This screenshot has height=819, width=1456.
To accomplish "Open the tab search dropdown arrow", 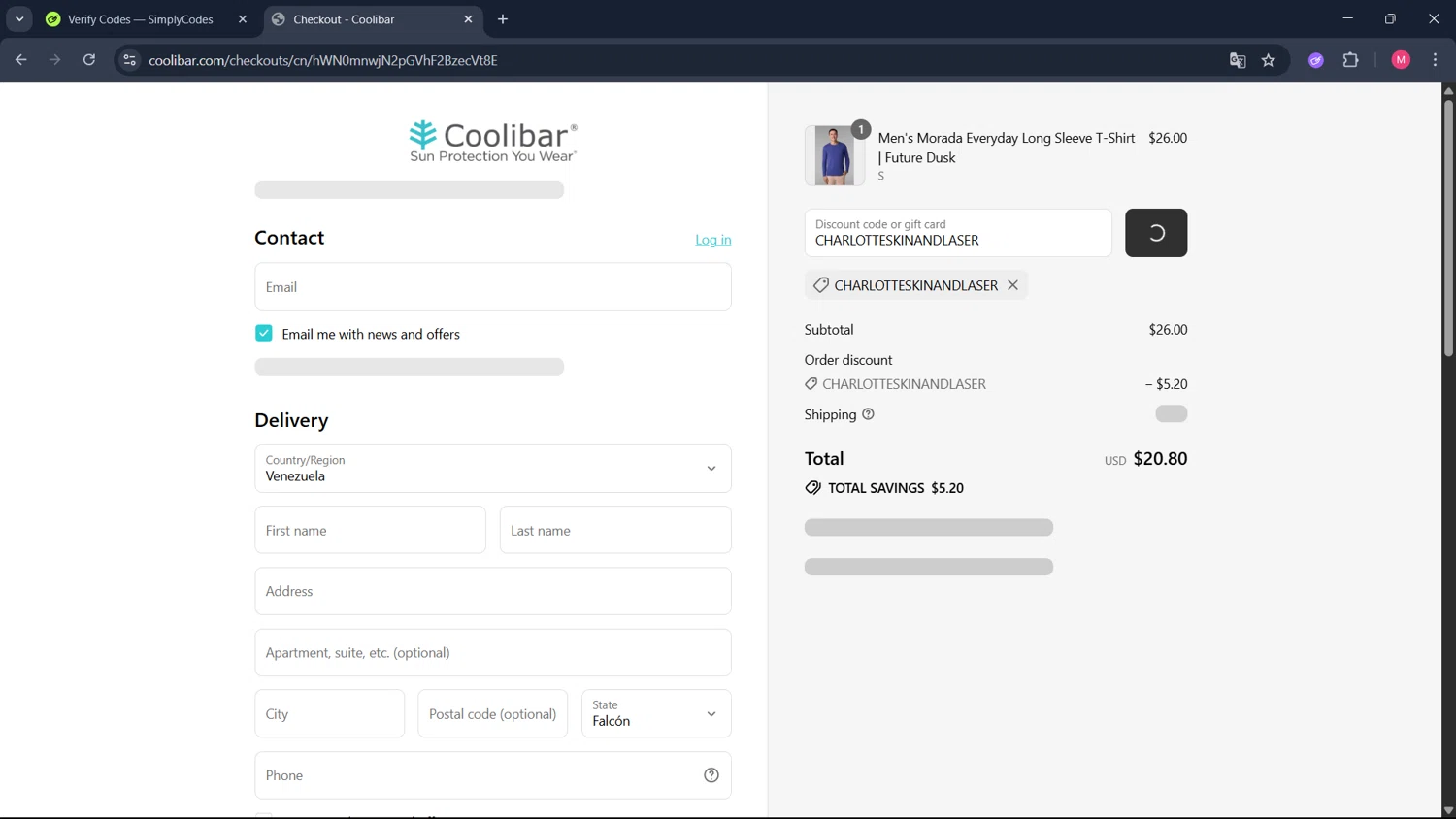I will [19, 19].
